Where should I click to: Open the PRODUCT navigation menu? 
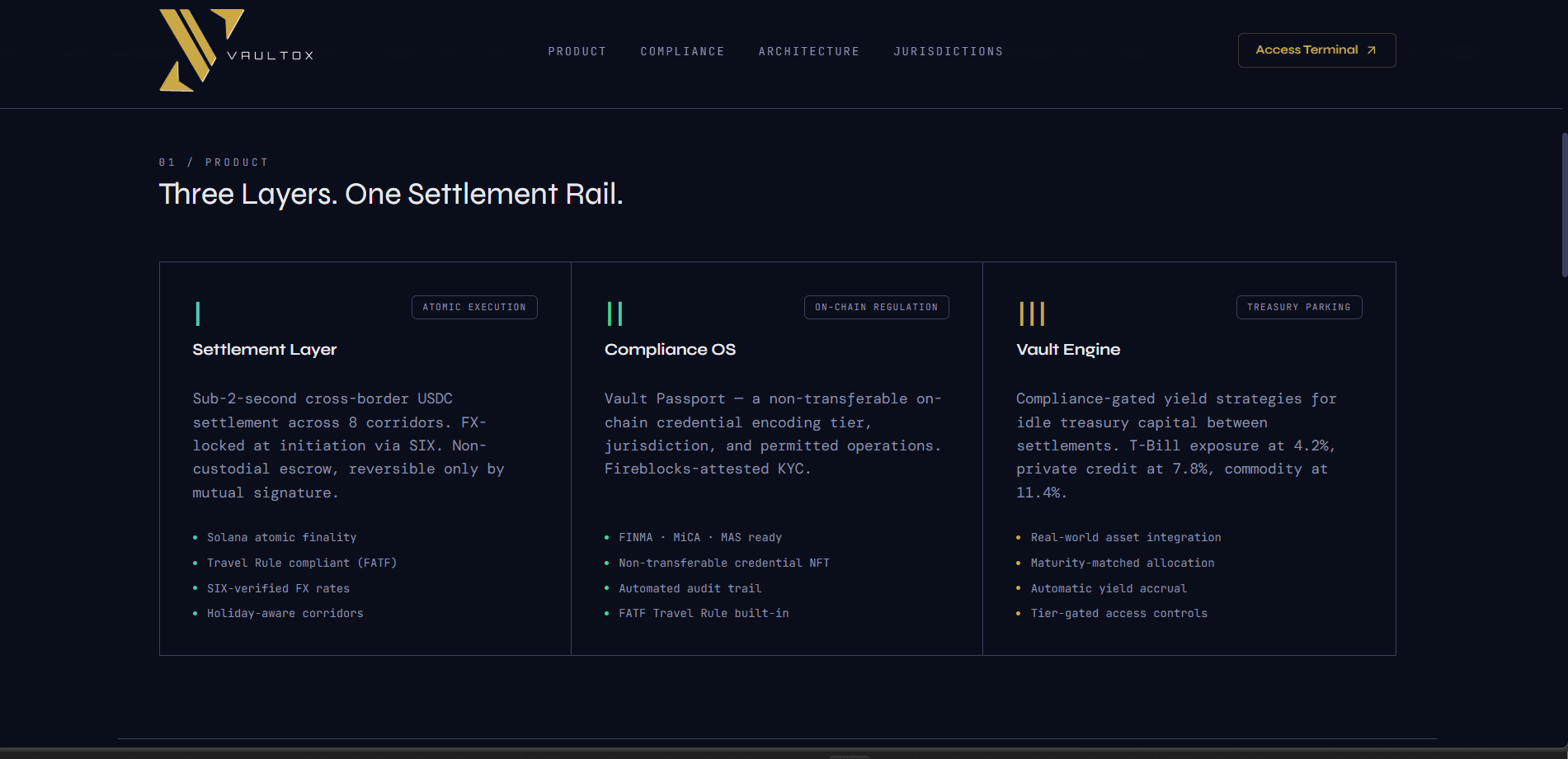click(577, 51)
